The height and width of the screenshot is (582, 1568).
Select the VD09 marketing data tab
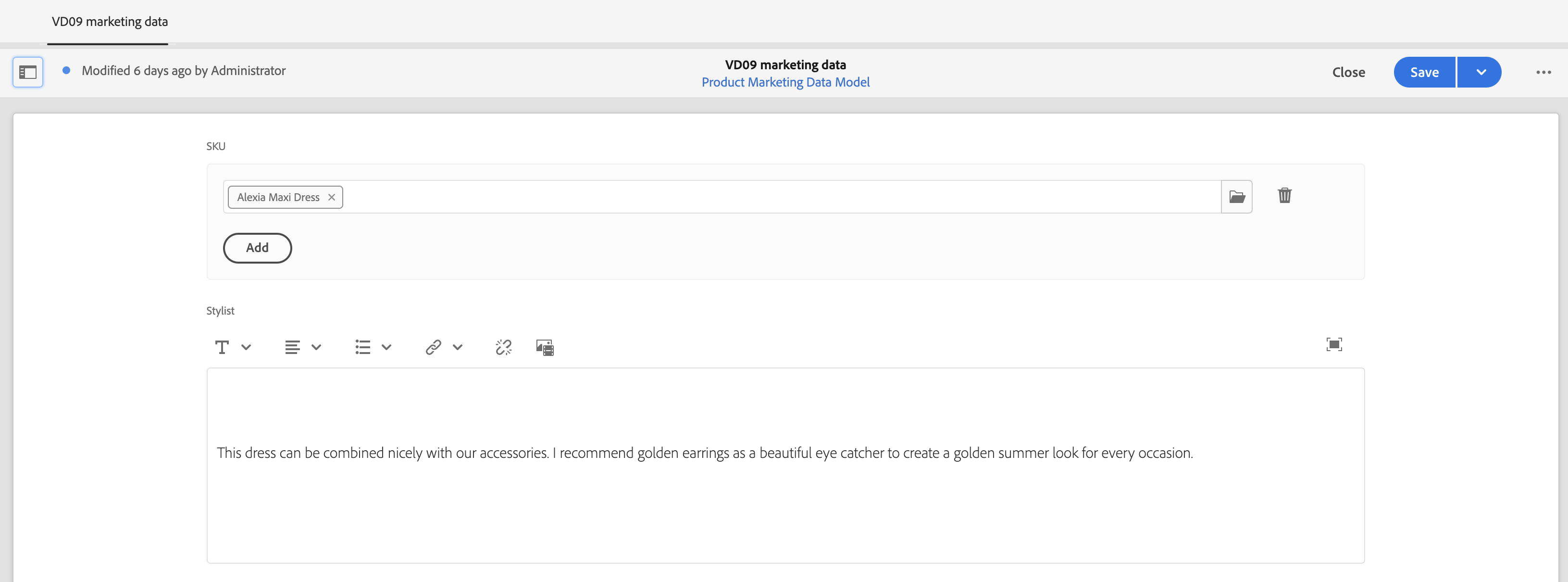(x=110, y=22)
